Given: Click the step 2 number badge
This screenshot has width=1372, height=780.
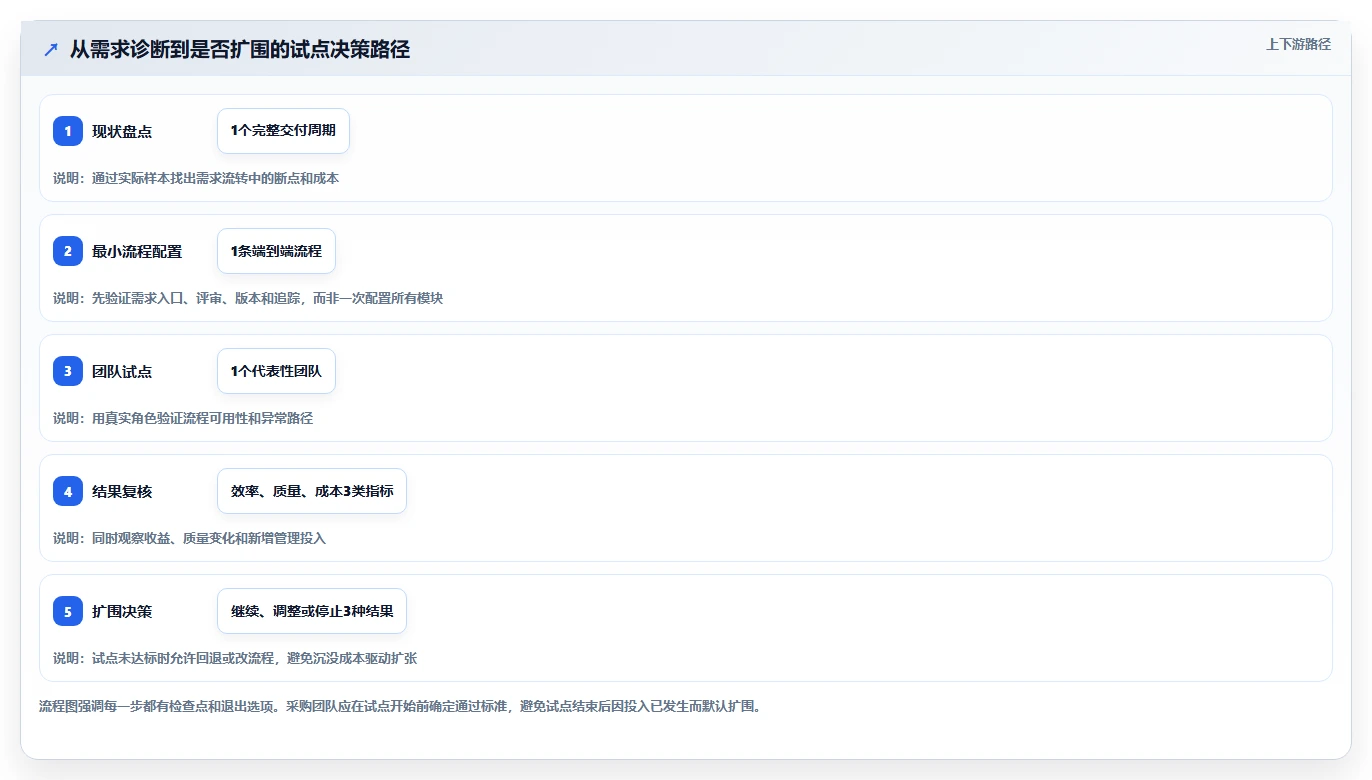Looking at the screenshot, I should coord(68,251).
